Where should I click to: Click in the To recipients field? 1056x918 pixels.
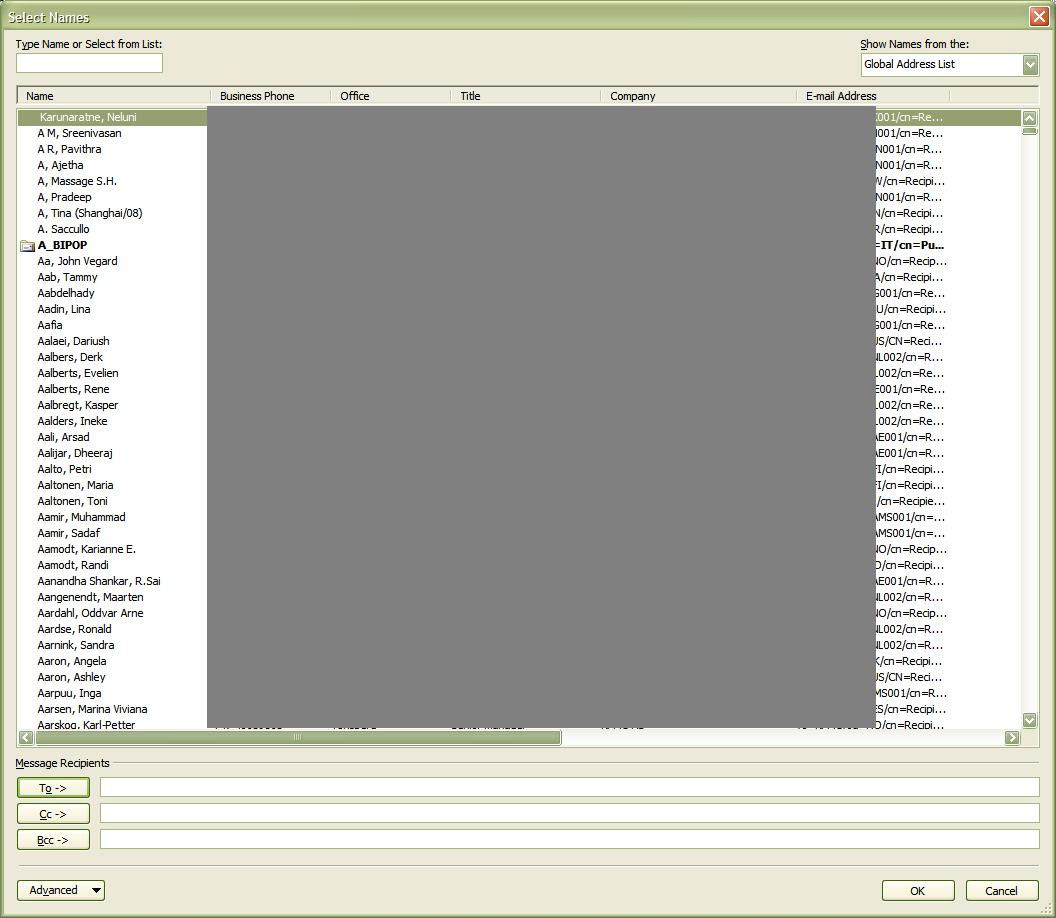point(568,788)
